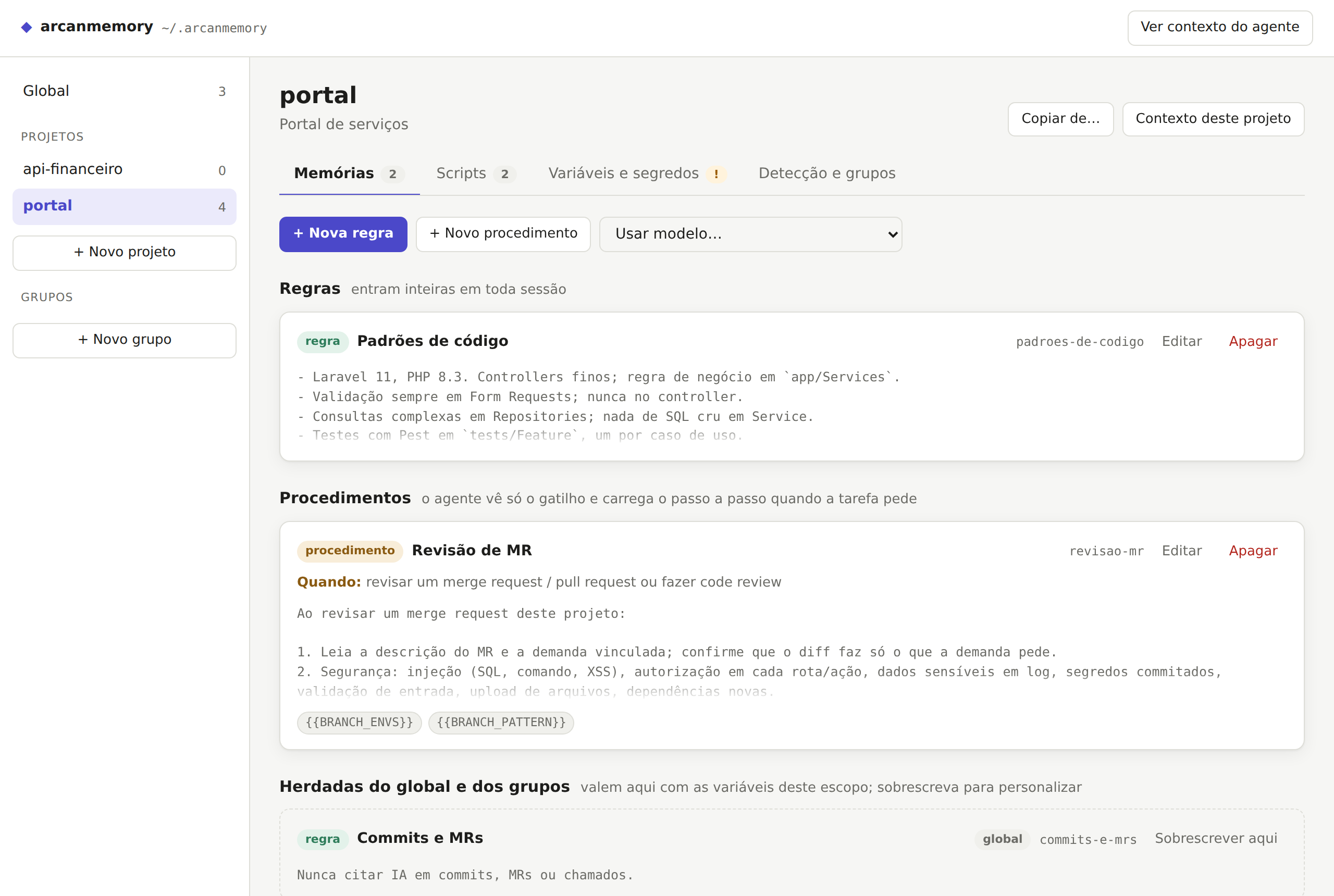Viewport: 1334px width, 896px height.
Task: Select the portal project in sidebar
Action: tap(124, 206)
